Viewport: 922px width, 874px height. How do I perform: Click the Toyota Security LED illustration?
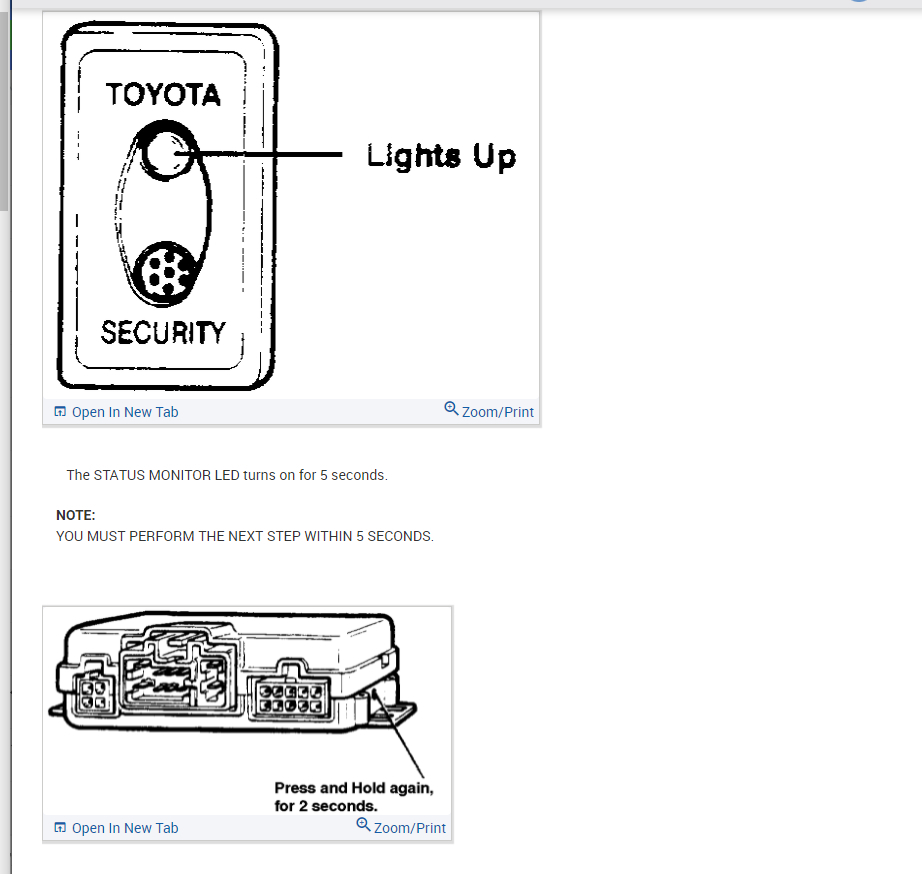(x=290, y=206)
